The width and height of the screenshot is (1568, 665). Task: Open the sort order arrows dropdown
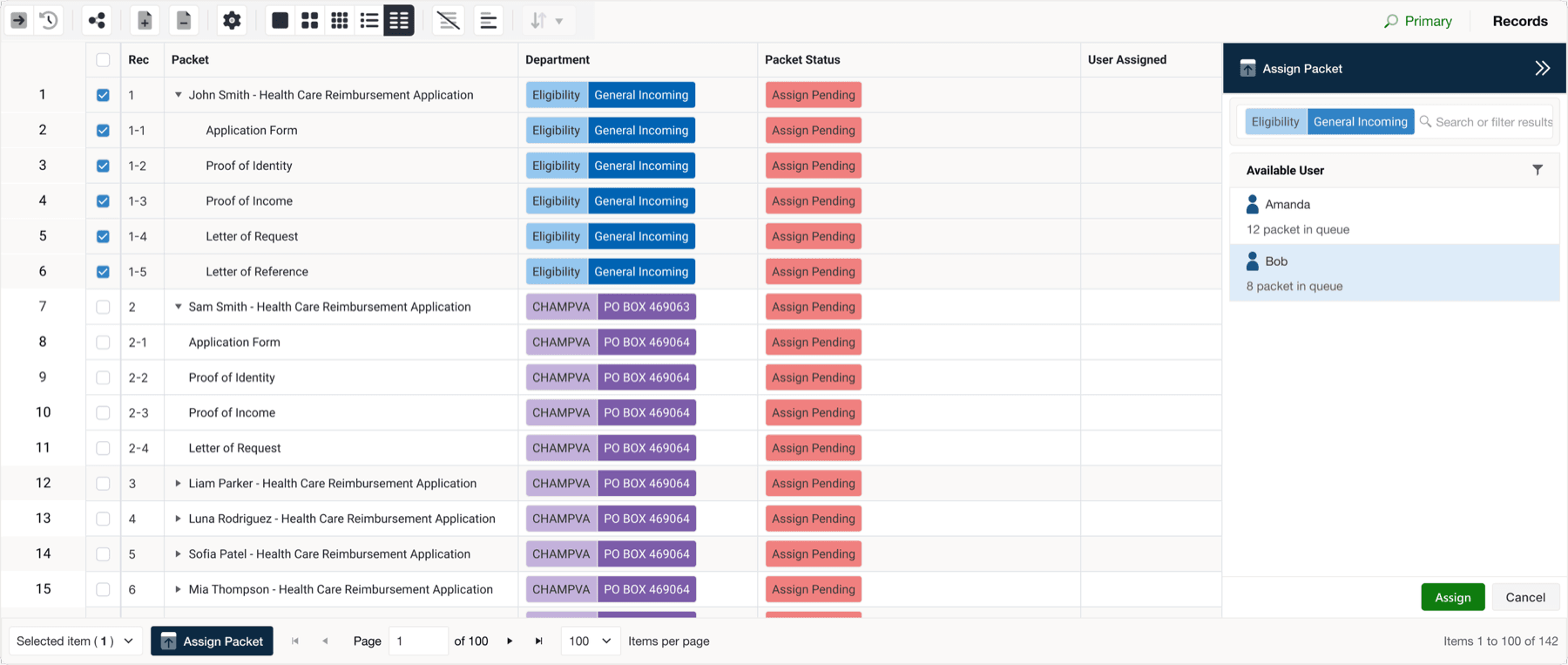coord(547,20)
